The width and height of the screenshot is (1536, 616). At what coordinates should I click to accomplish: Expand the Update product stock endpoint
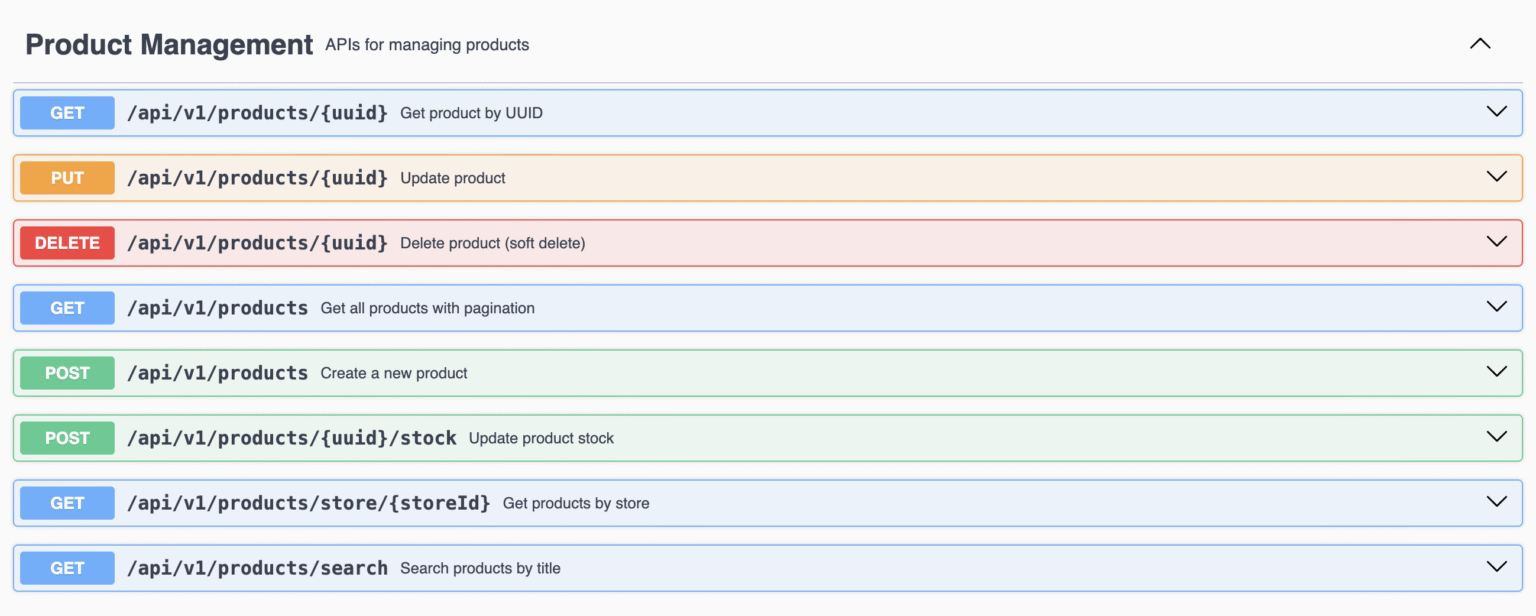(1497, 436)
